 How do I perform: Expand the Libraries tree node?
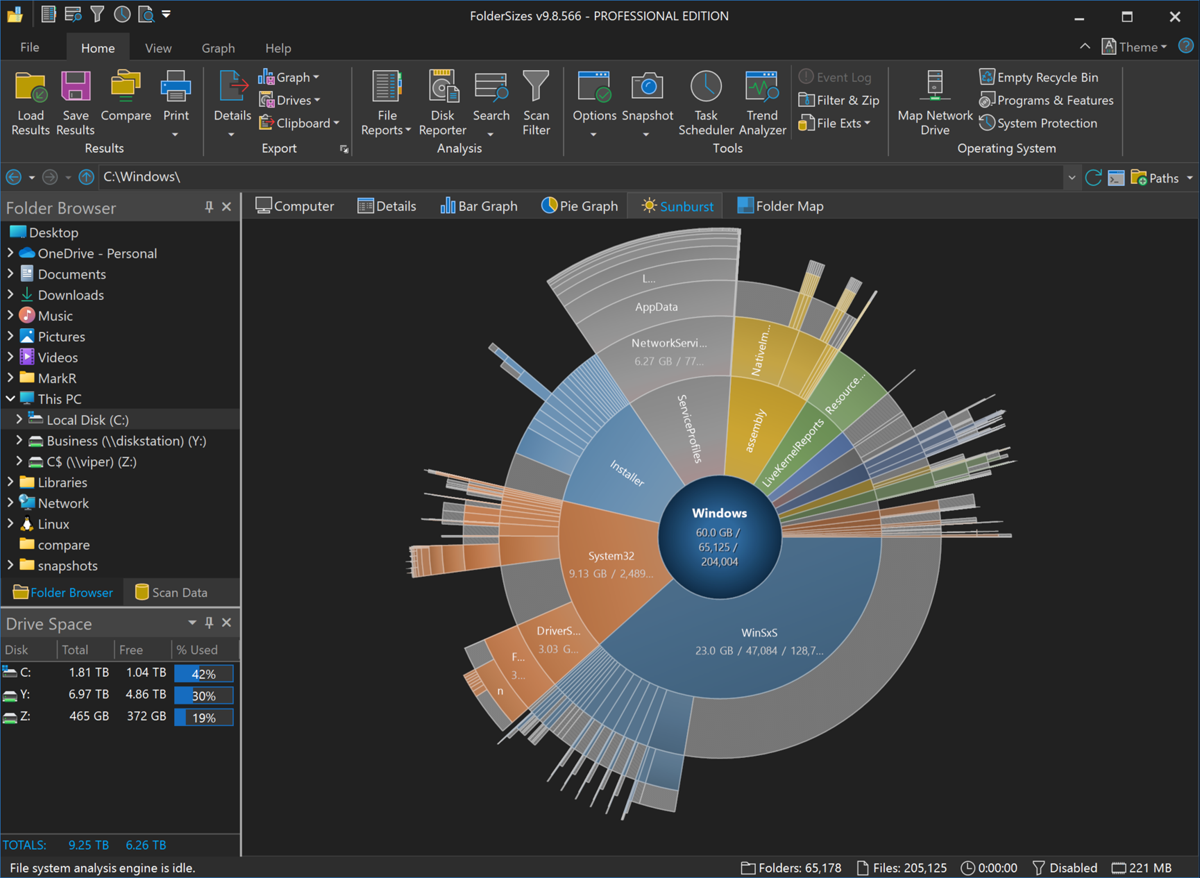click(x=10, y=482)
